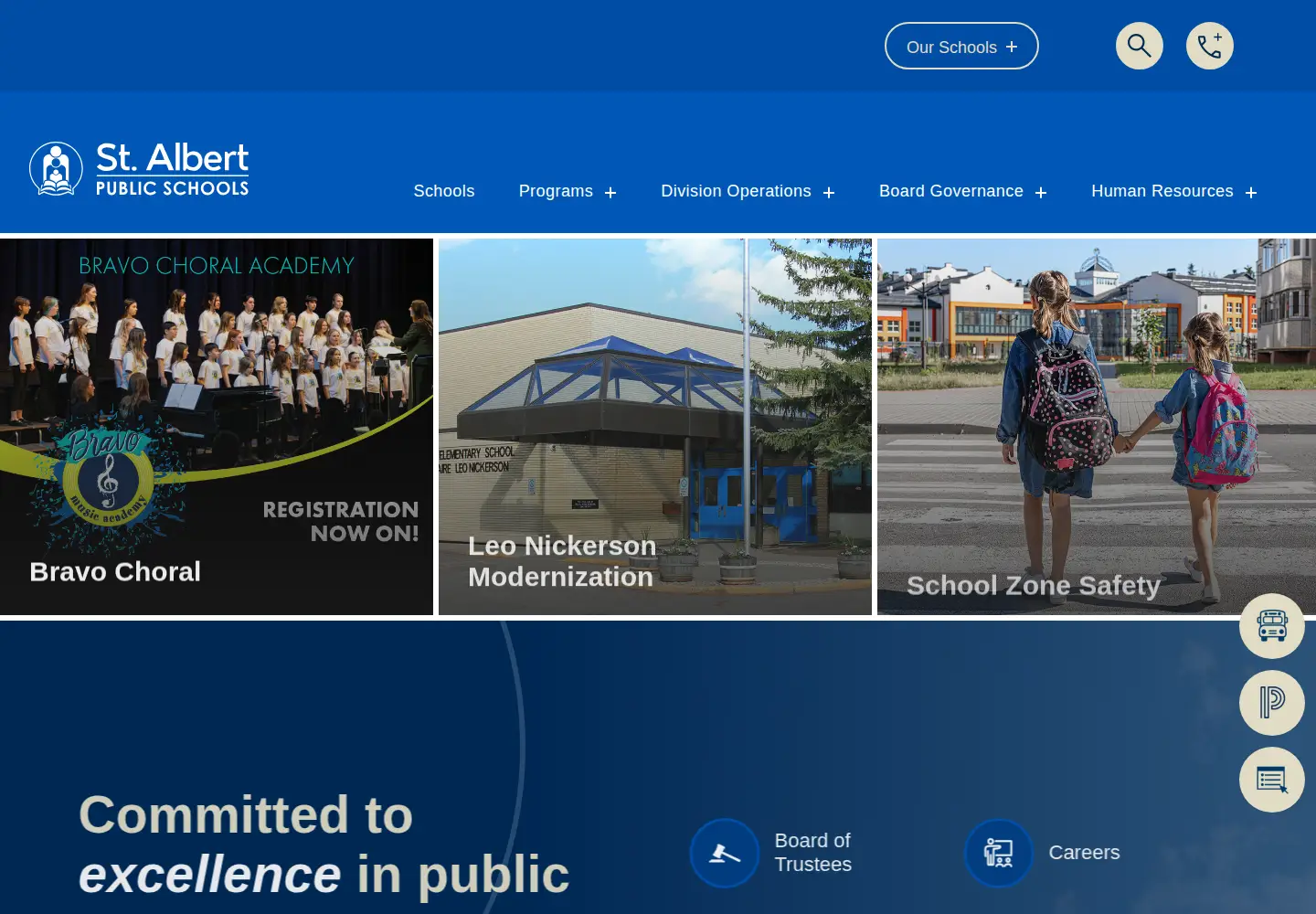Expand the Board Governance plus icon

coord(1041,193)
